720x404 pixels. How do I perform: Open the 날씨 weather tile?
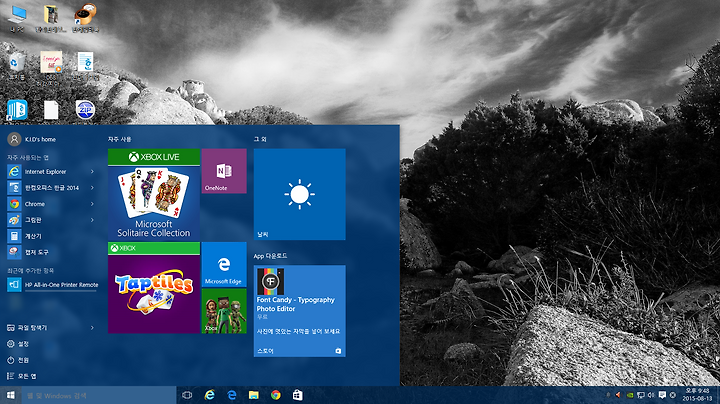[299, 194]
